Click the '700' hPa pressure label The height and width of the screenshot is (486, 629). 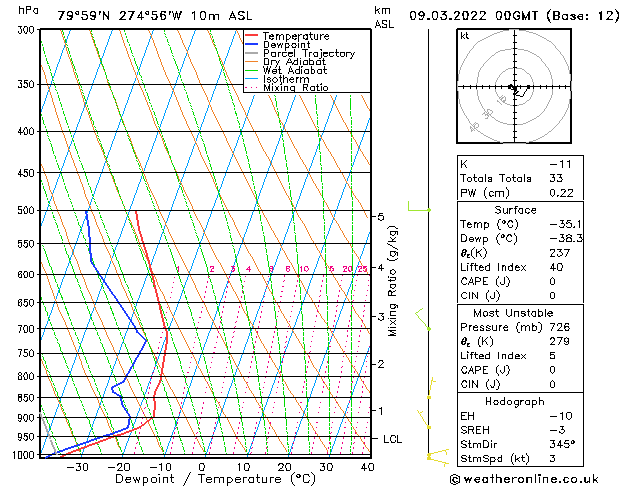click(27, 329)
